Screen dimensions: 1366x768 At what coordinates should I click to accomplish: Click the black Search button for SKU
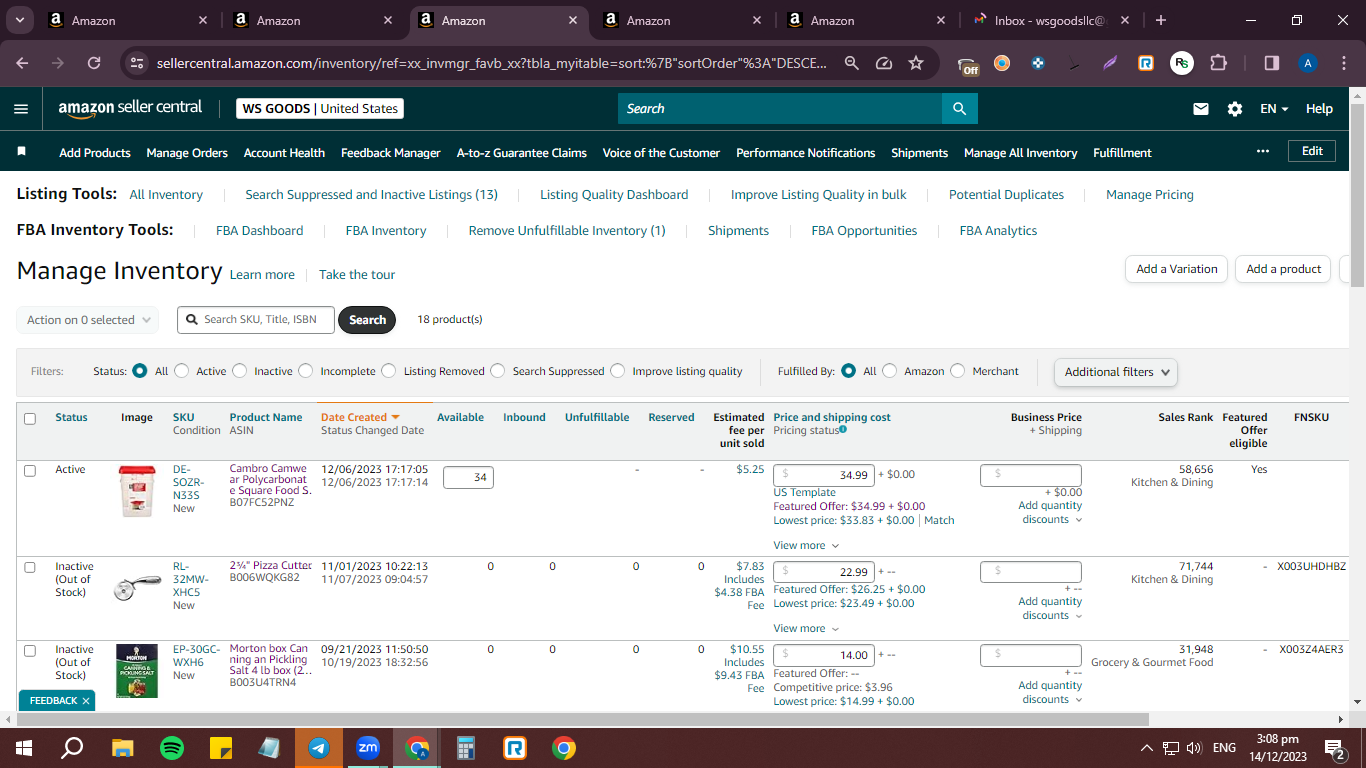tap(367, 320)
